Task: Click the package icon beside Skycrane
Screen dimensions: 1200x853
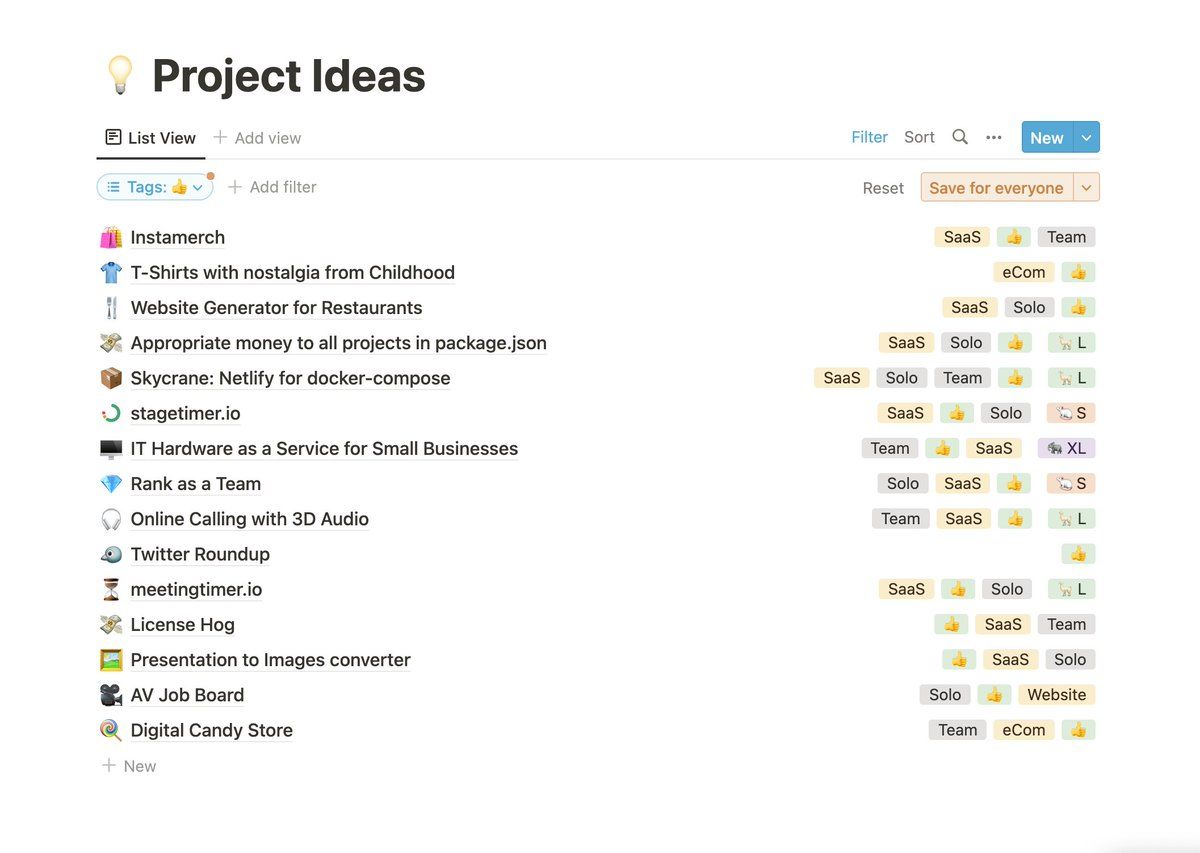Action: pos(111,378)
